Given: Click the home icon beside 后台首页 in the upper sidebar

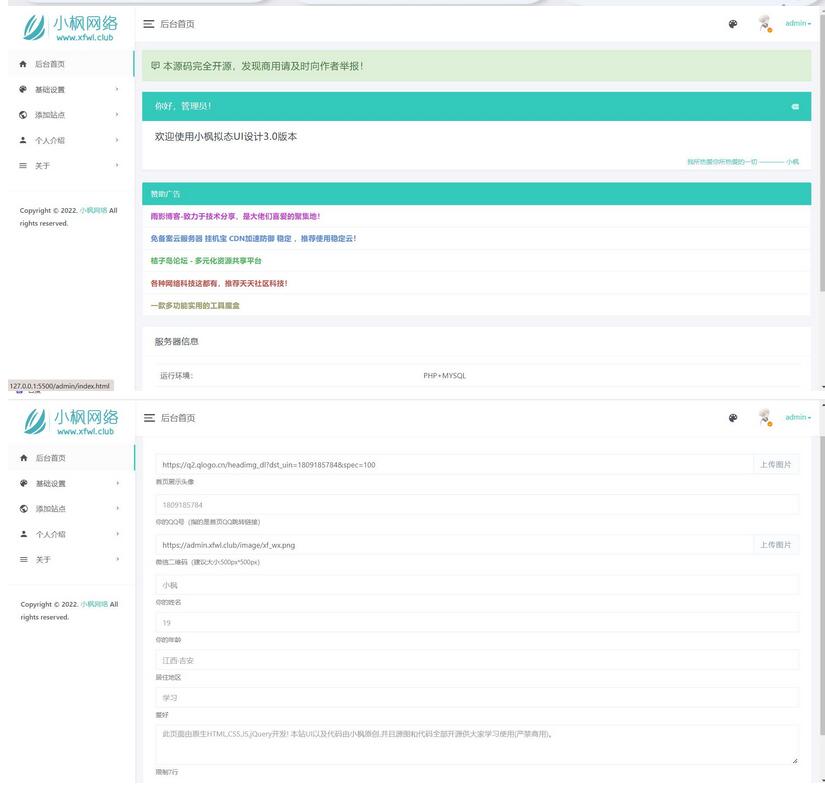Looking at the screenshot, I should pos(23,64).
